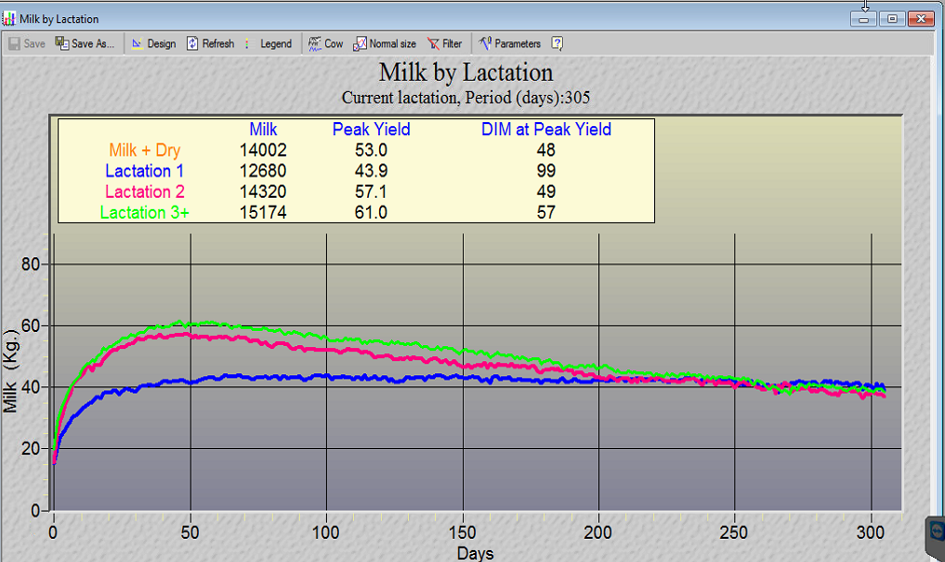Select the 'Lactation 1' legend row label
The image size is (945, 562).
coord(145,171)
